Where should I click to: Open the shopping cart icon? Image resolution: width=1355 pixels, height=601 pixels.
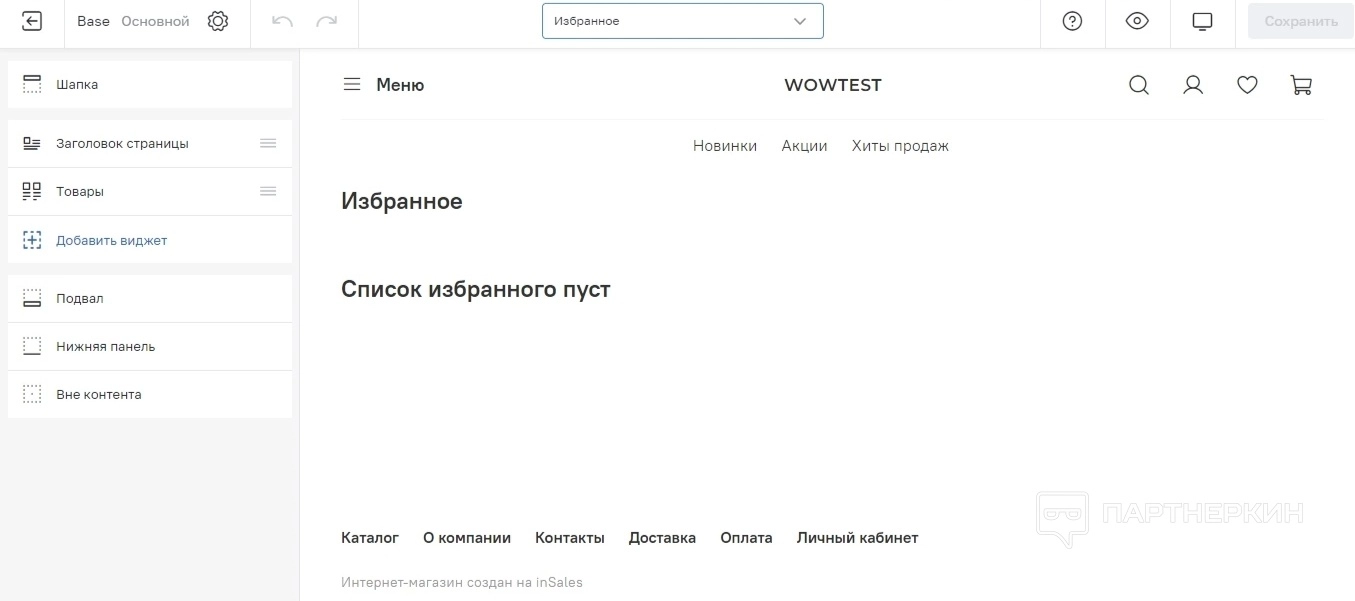pyautogui.click(x=1301, y=85)
